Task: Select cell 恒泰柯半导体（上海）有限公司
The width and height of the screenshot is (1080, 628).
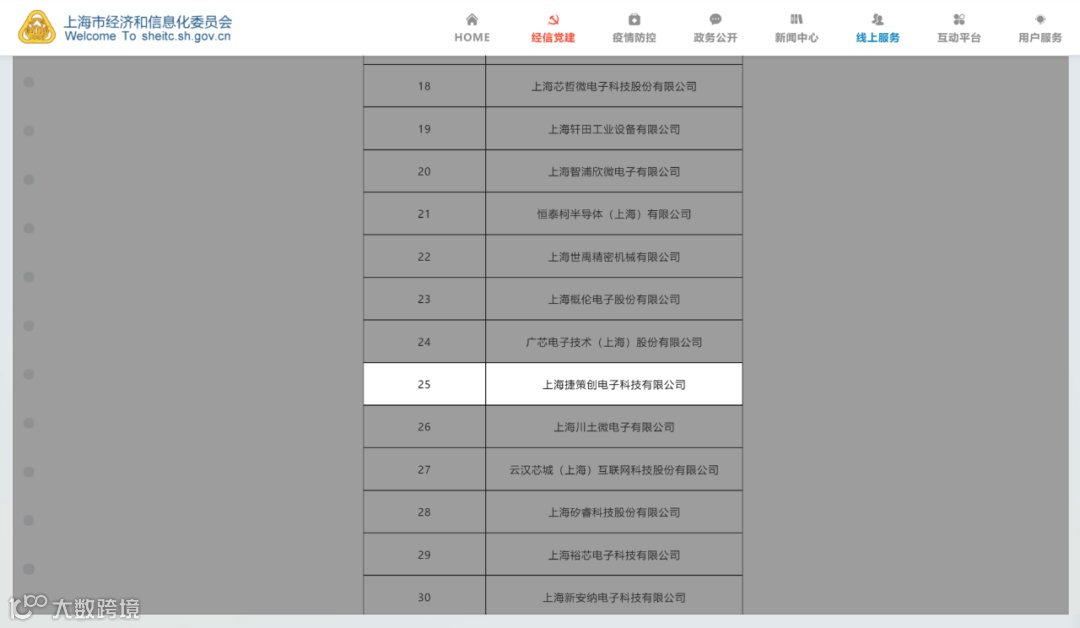Action: click(614, 214)
